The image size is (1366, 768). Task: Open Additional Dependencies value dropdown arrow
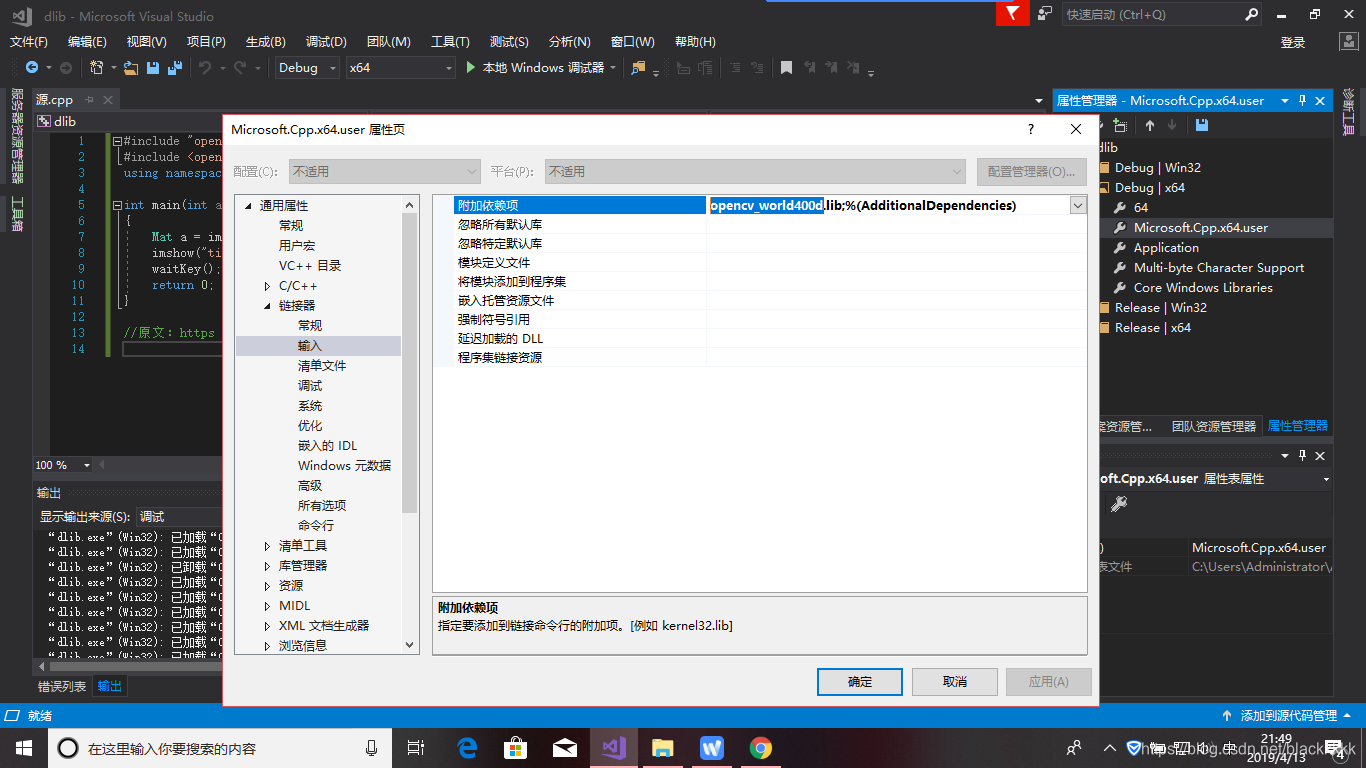click(1078, 205)
